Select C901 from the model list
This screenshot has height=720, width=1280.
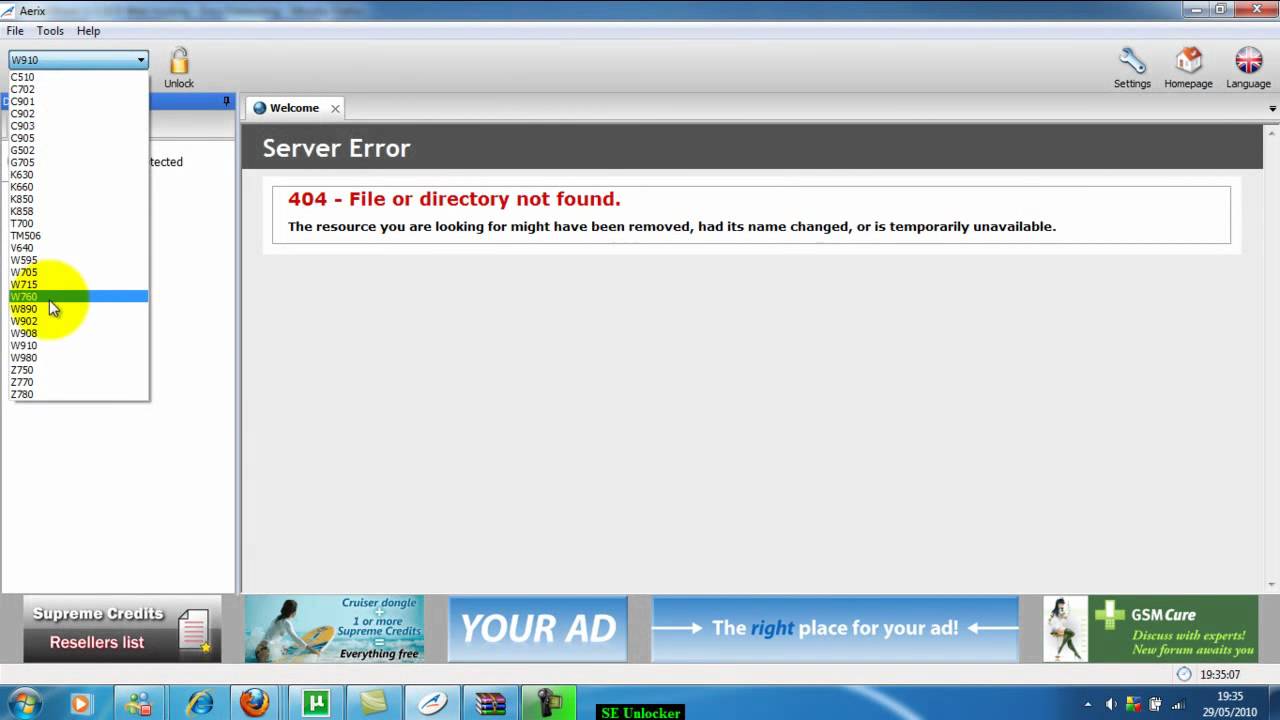coord(79,101)
